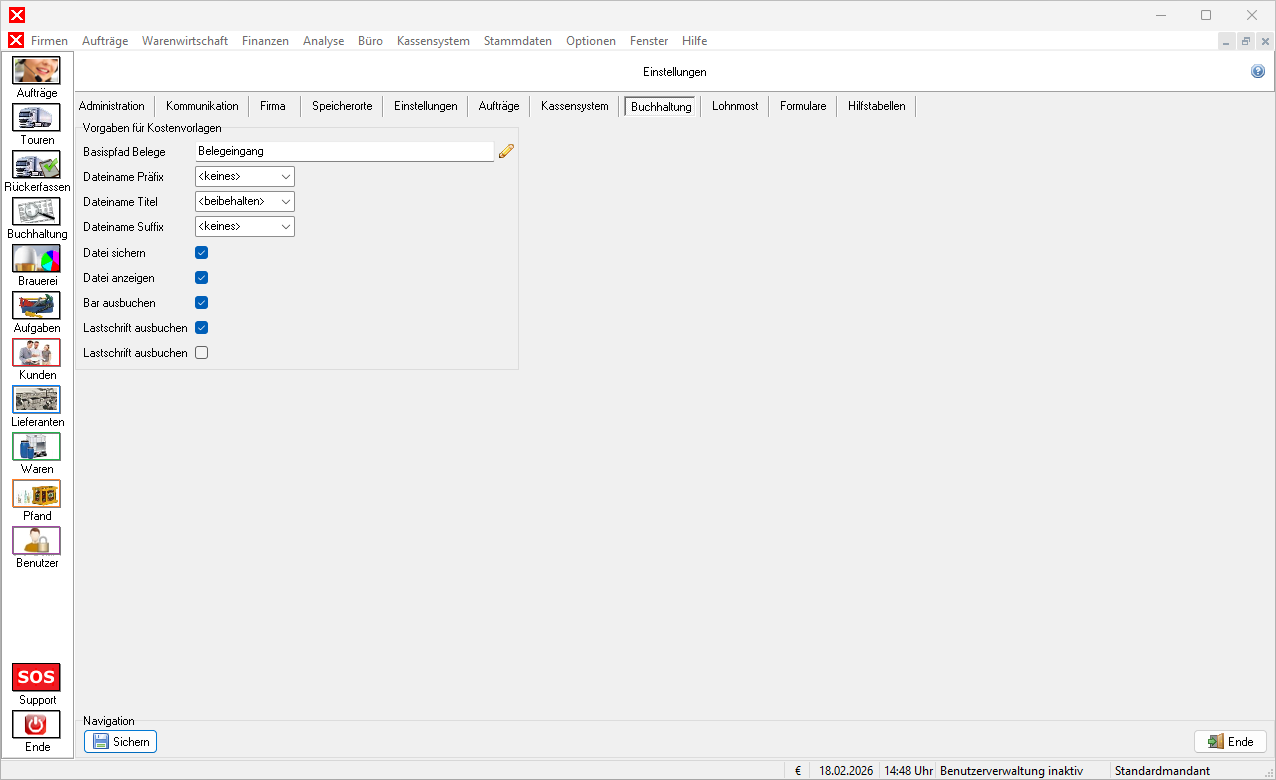Screen dimensions: 1276x780
Task: Click the Brauerei sidebar icon
Action: pos(36,259)
